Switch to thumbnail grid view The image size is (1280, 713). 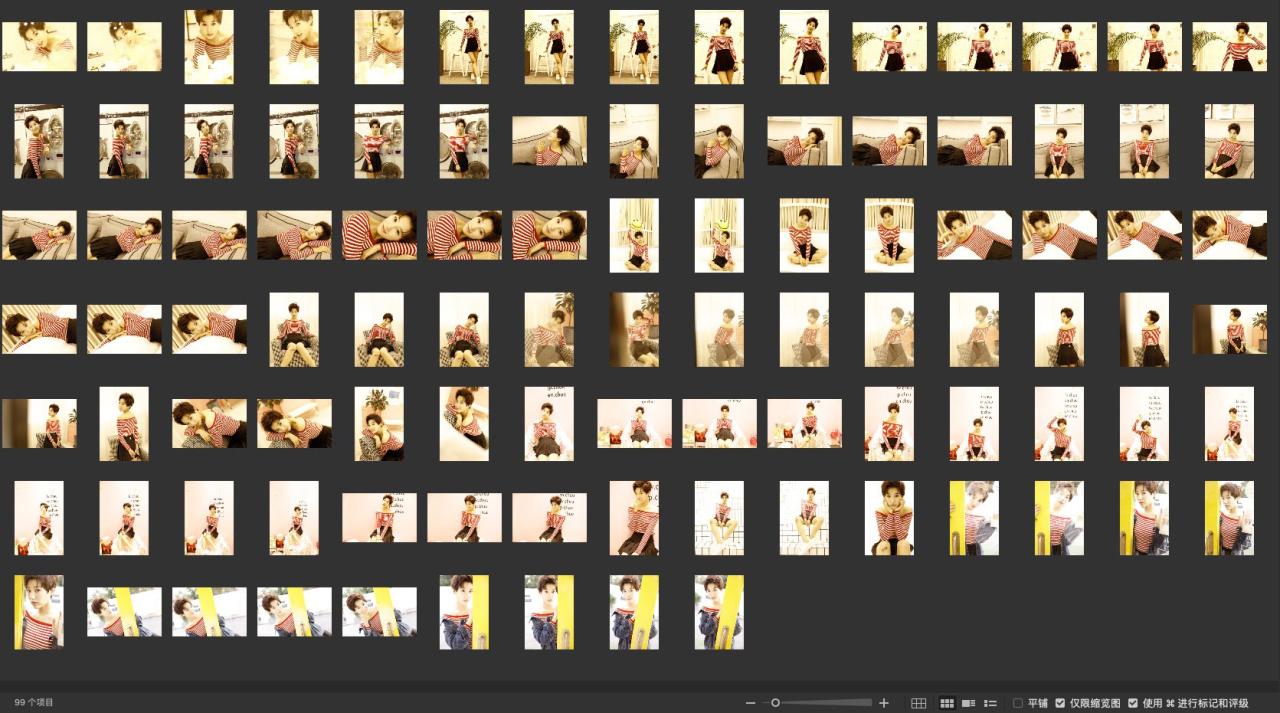coord(946,703)
